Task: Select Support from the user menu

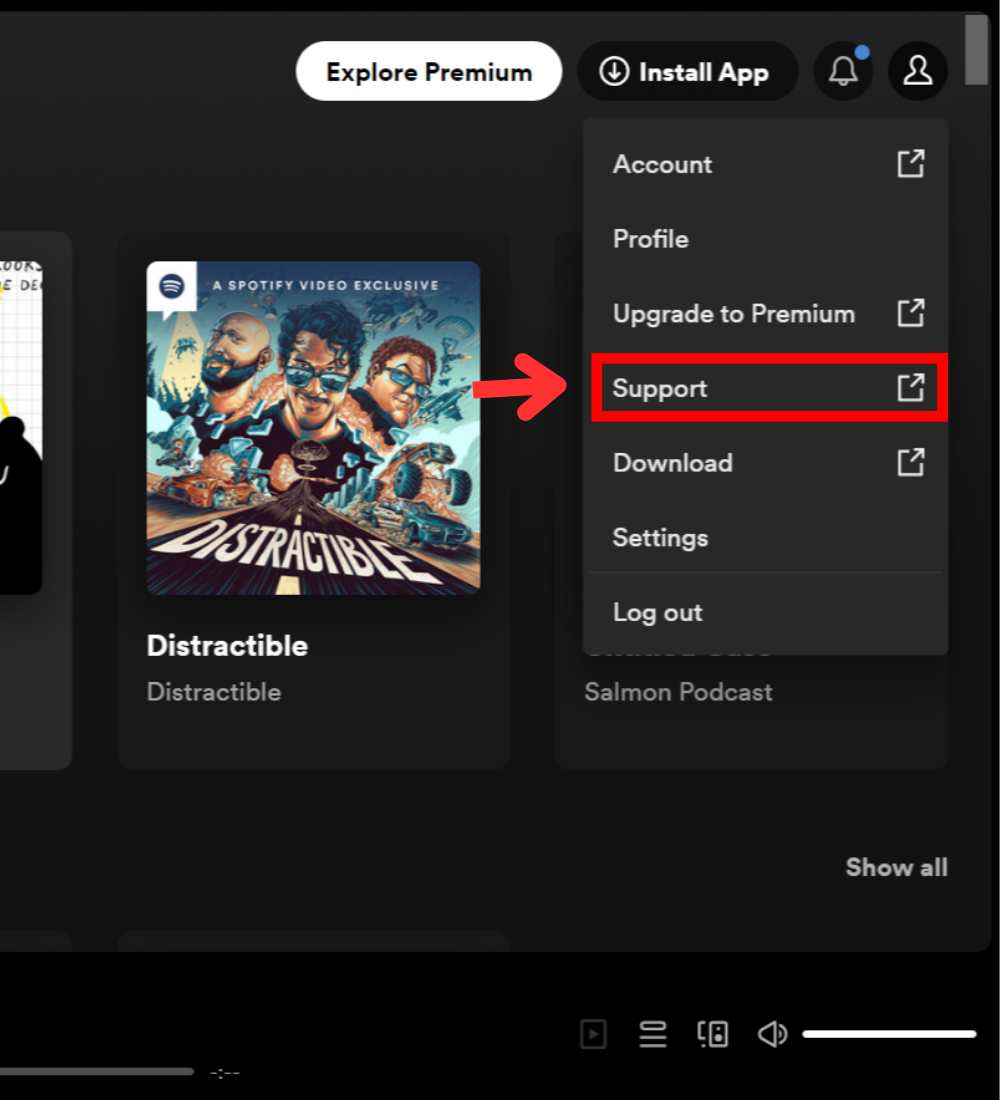Action: (660, 388)
